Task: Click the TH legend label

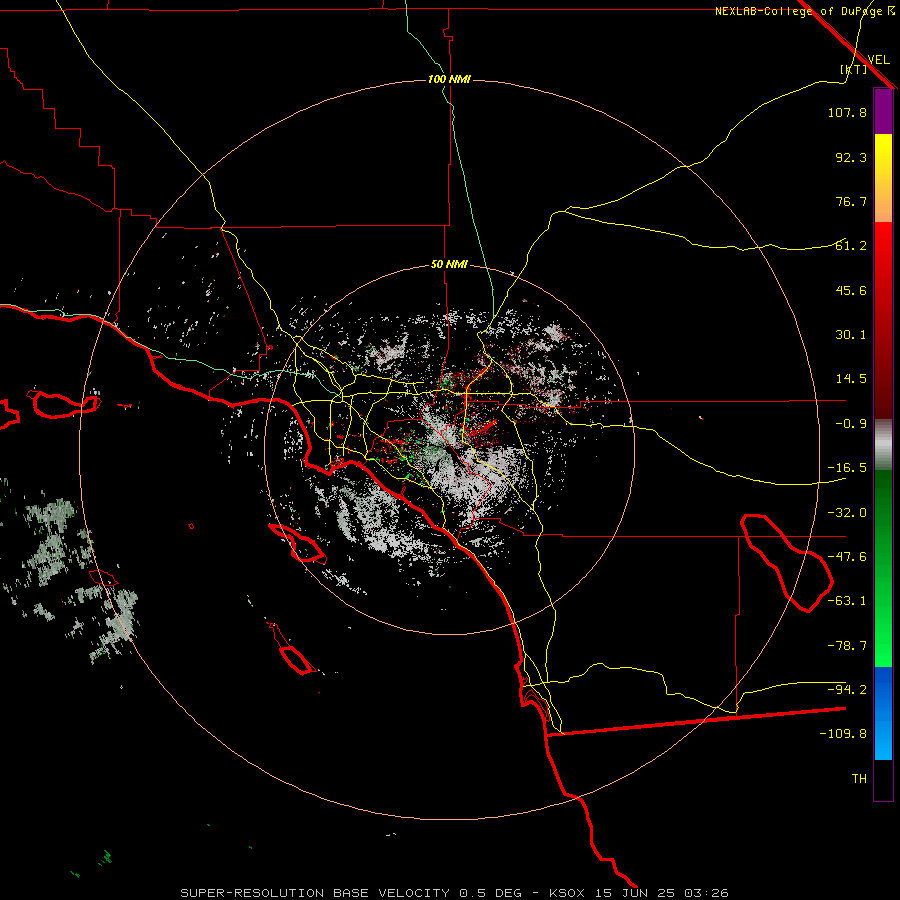Action: [859, 779]
